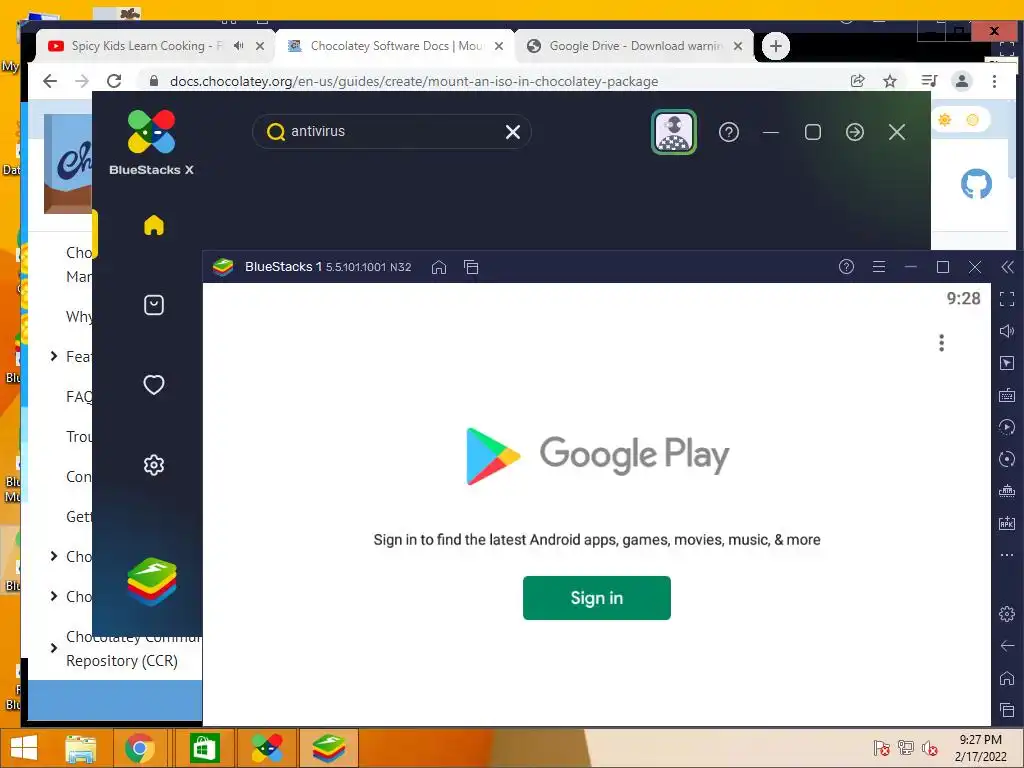Image resolution: width=1024 pixels, height=768 pixels.
Task: Open BlueStacks X home from sidebar
Action: point(153,225)
